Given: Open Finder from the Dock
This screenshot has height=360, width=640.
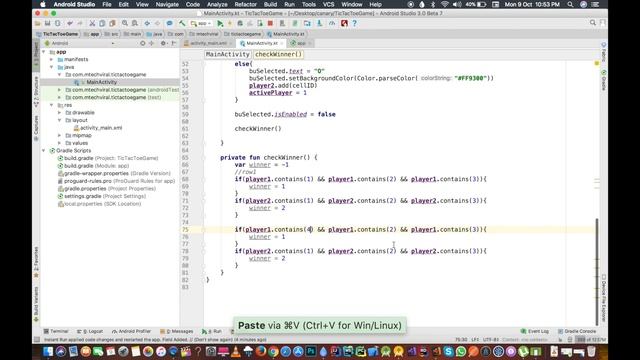Looking at the screenshot, I should click(48, 351).
